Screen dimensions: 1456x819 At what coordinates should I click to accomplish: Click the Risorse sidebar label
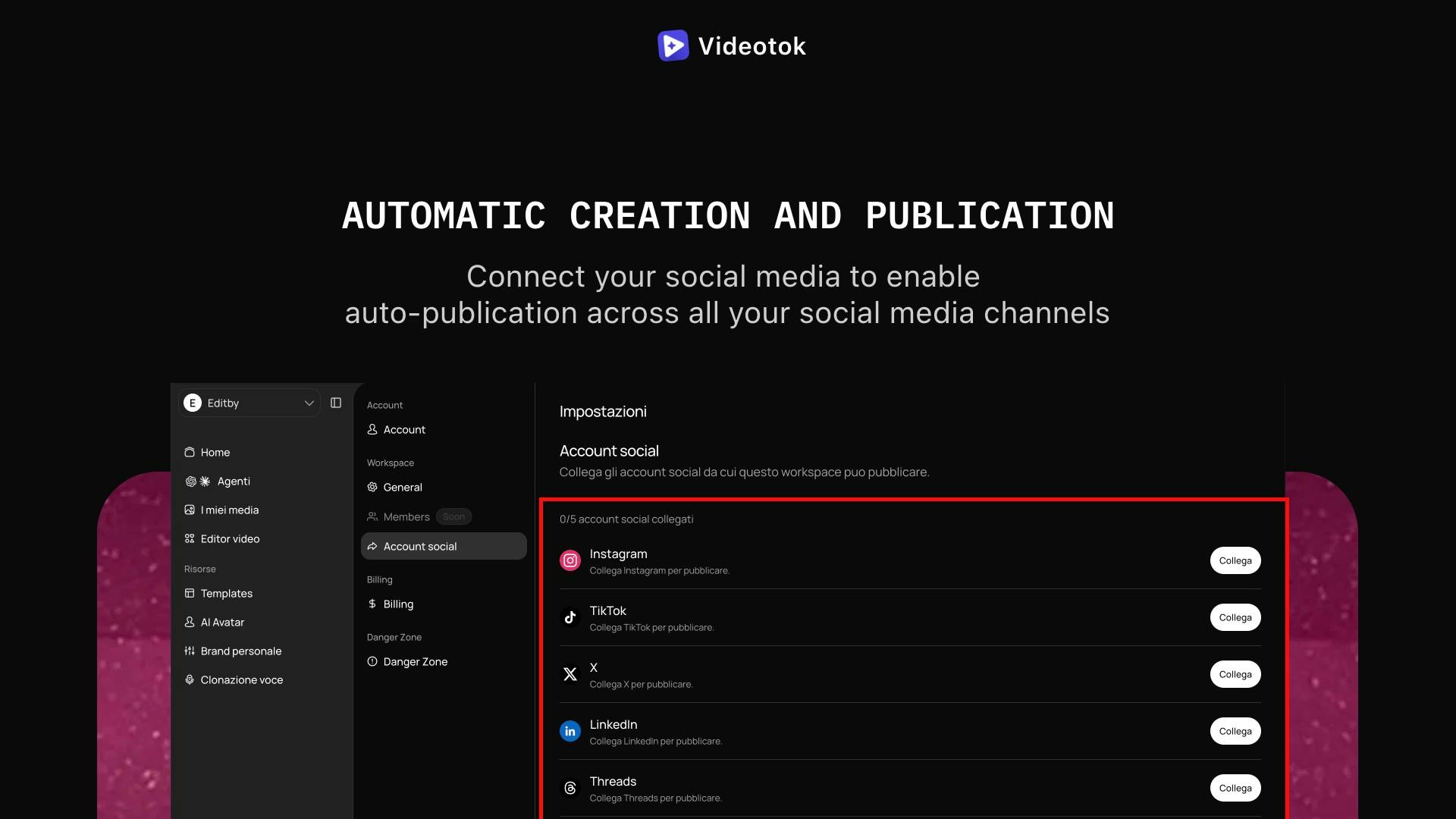pos(200,569)
